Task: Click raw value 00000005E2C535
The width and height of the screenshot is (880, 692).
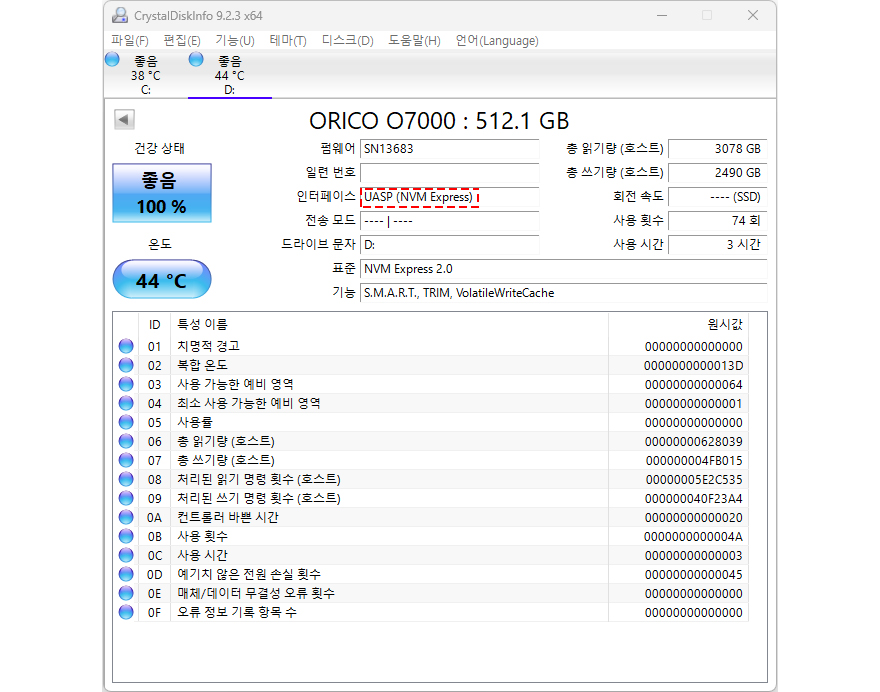Action: click(694, 480)
